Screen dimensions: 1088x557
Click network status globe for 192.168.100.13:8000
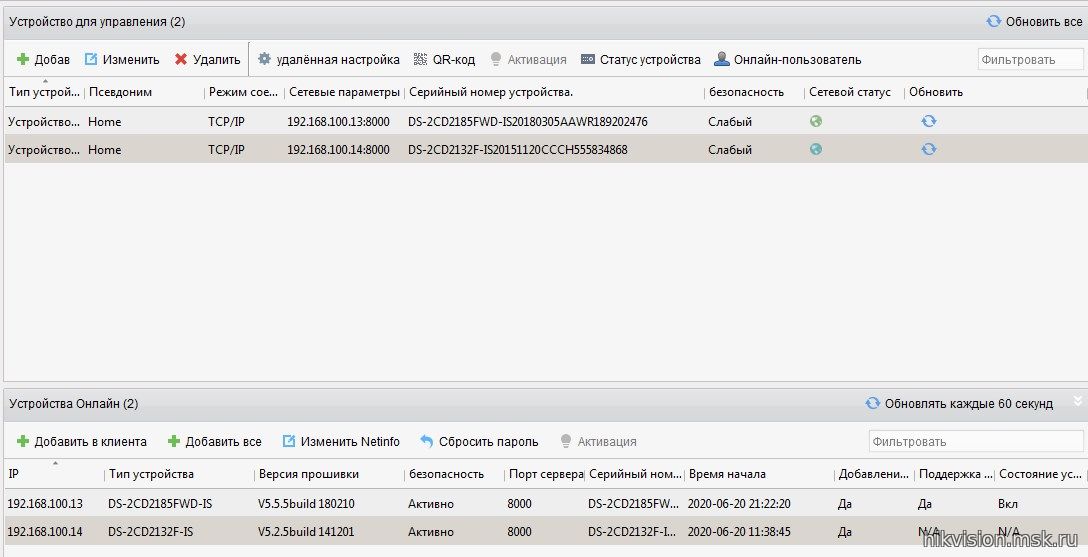tap(816, 121)
